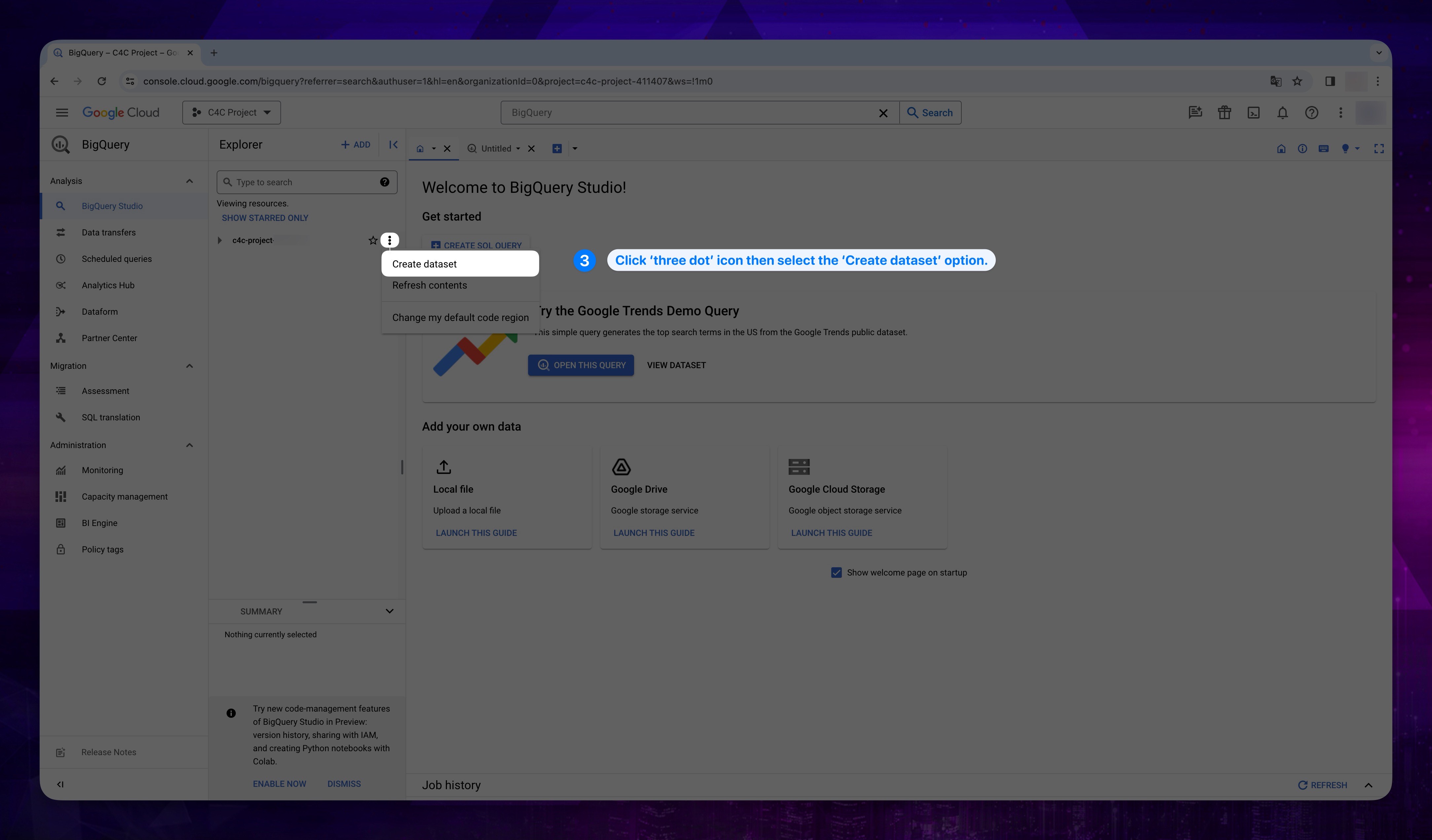This screenshot has width=1432, height=840.
Task: Collapse the Analysis section
Action: pos(189,181)
